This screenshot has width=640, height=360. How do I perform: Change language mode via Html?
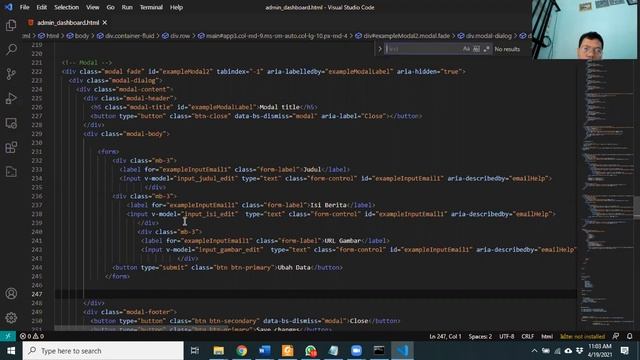click(547, 336)
